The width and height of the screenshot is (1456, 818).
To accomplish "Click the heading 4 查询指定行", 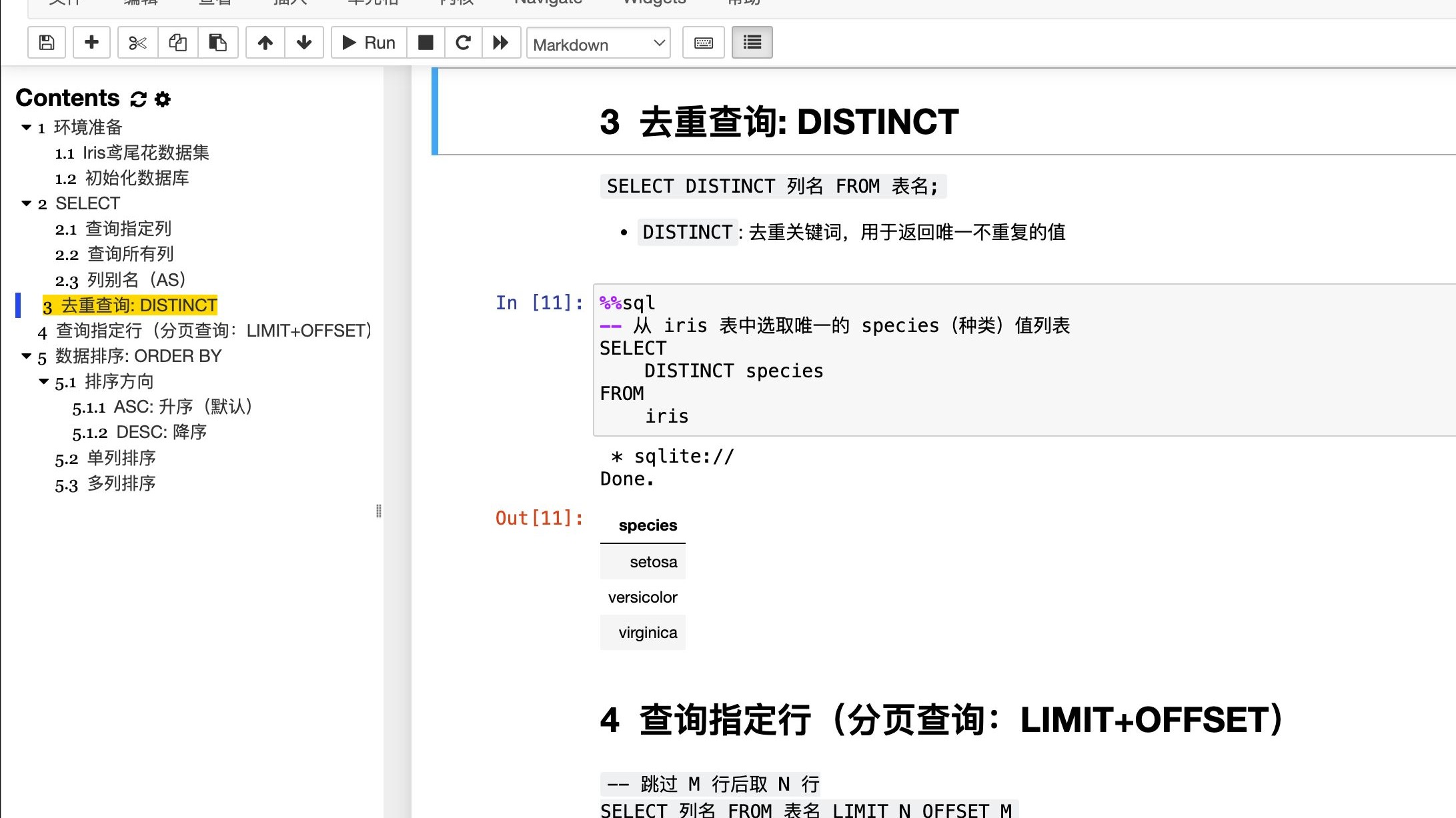I will [x=941, y=720].
